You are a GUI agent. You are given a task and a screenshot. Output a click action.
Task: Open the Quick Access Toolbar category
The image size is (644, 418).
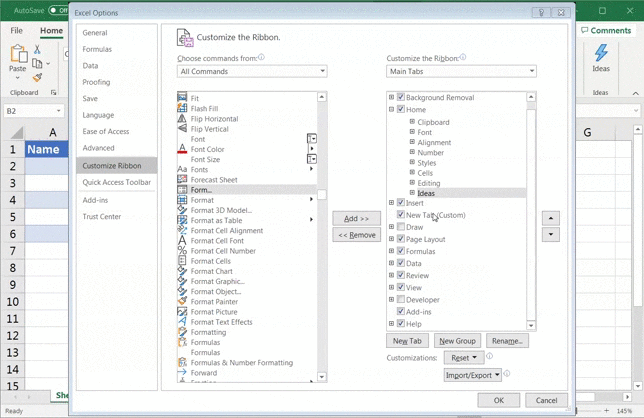(117, 182)
